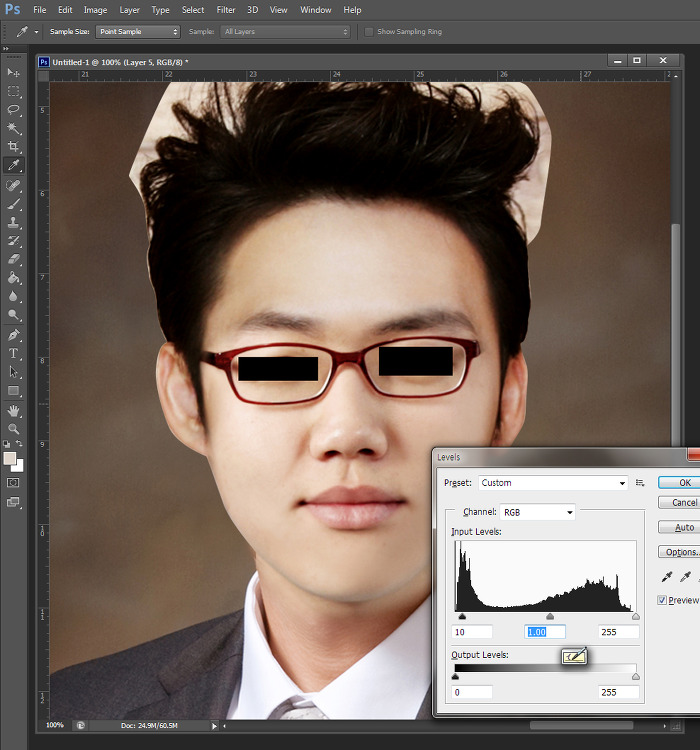
Task: Open the Filter menu
Action: click(x=226, y=10)
